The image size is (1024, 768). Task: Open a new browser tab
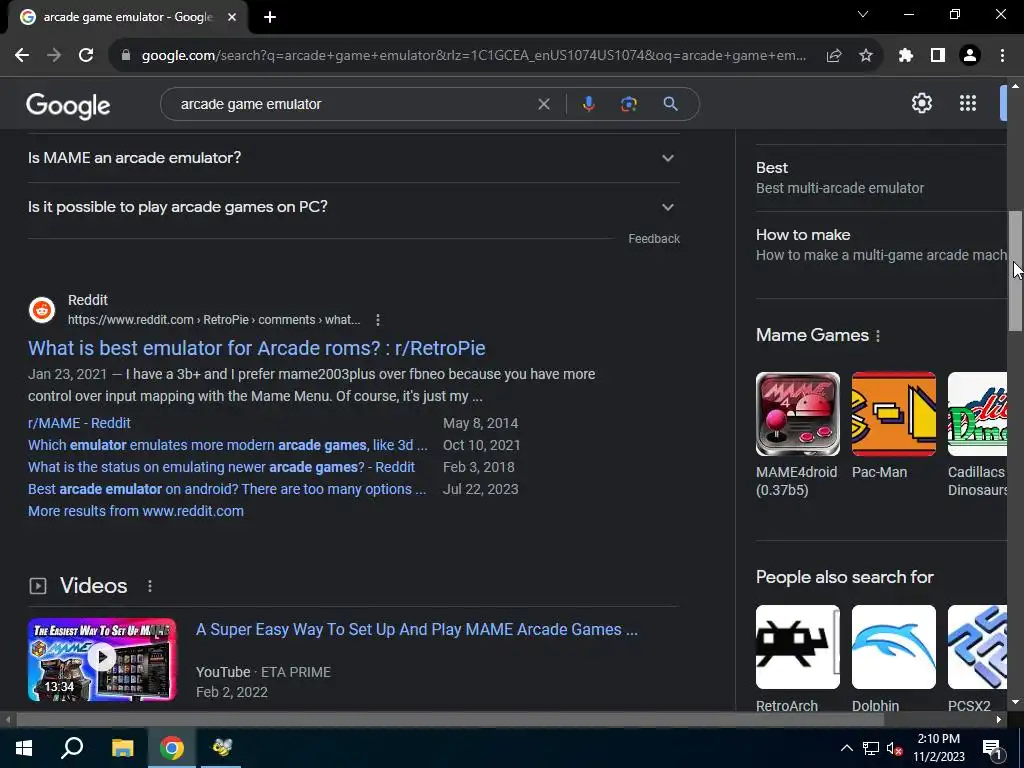coord(270,17)
